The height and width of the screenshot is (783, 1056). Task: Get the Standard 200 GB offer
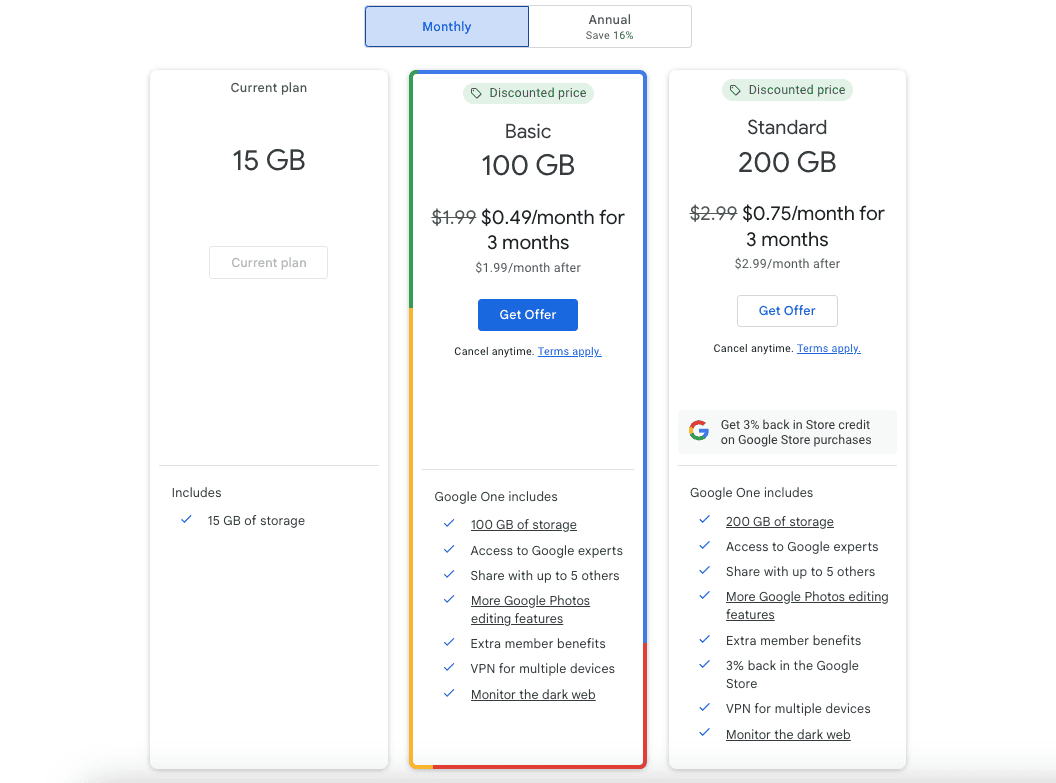click(787, 310)
